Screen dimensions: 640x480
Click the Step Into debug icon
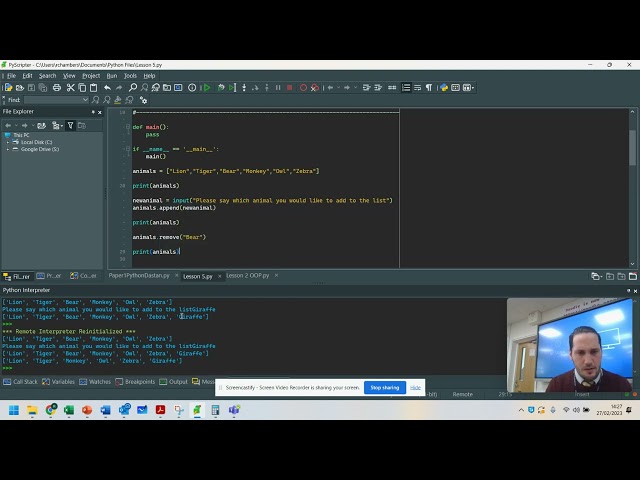pyautogui.click(x=244, y=88)
